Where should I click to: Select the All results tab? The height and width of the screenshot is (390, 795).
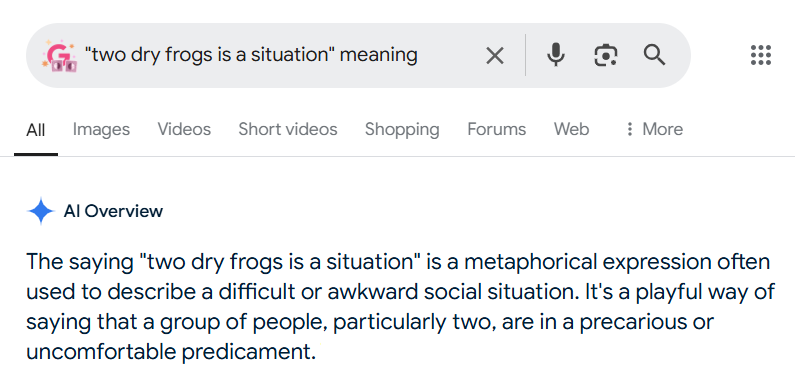click(x=35, y=130)
